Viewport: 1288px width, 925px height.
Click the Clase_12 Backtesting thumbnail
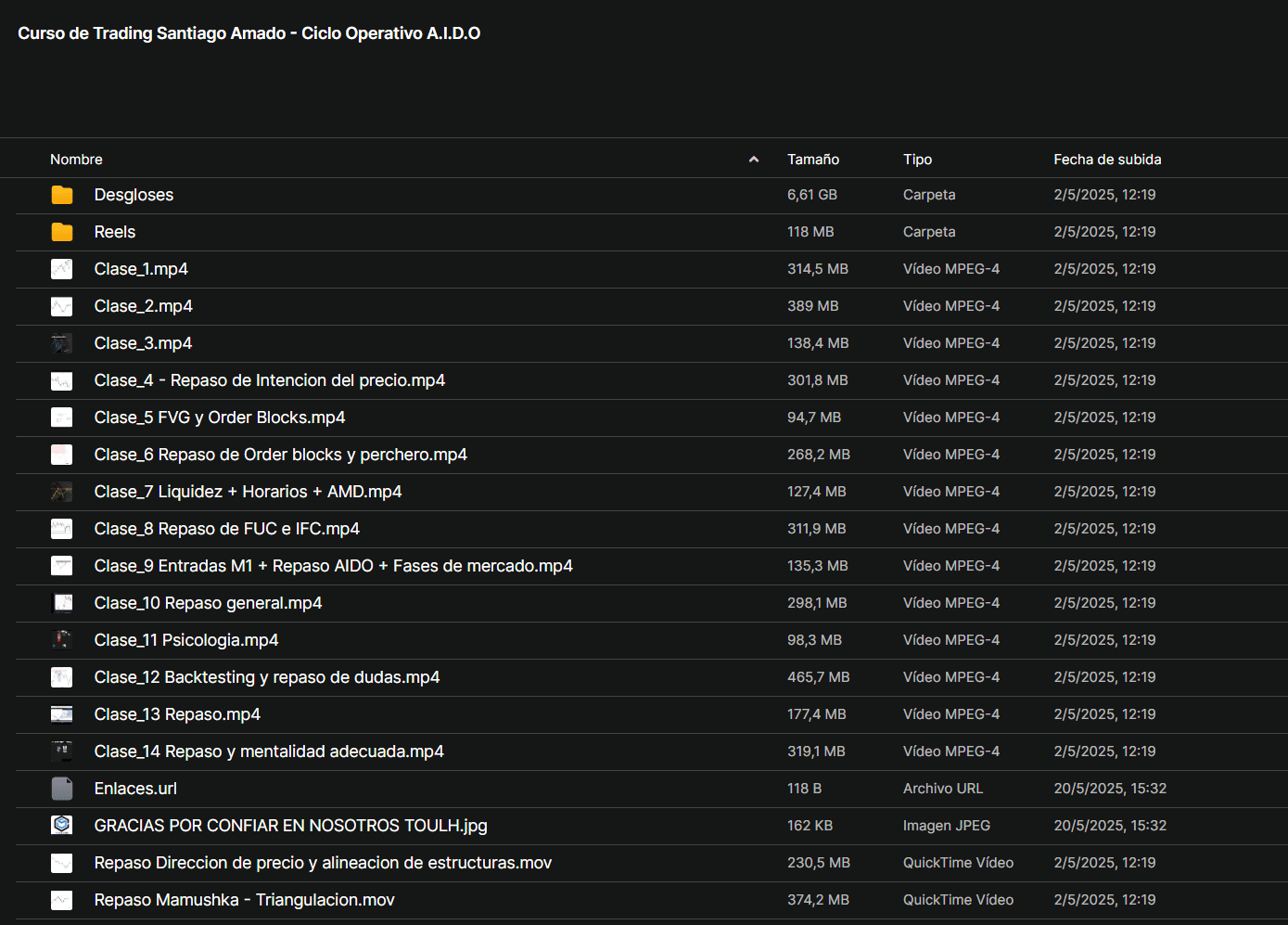point(62,677)
